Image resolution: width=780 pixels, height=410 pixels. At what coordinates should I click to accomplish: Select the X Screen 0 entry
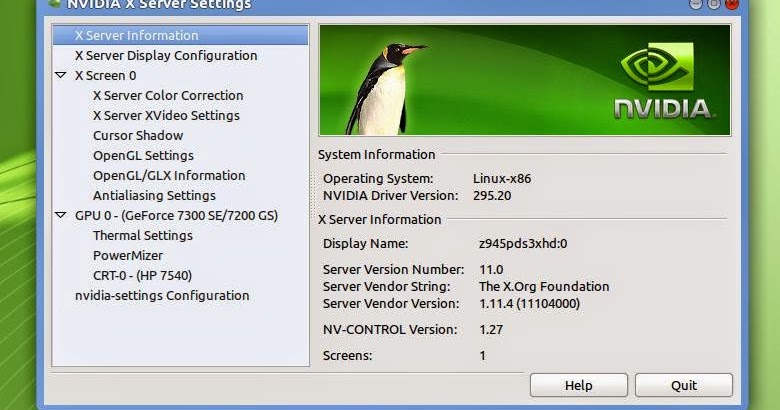click(x=105, y=76)
